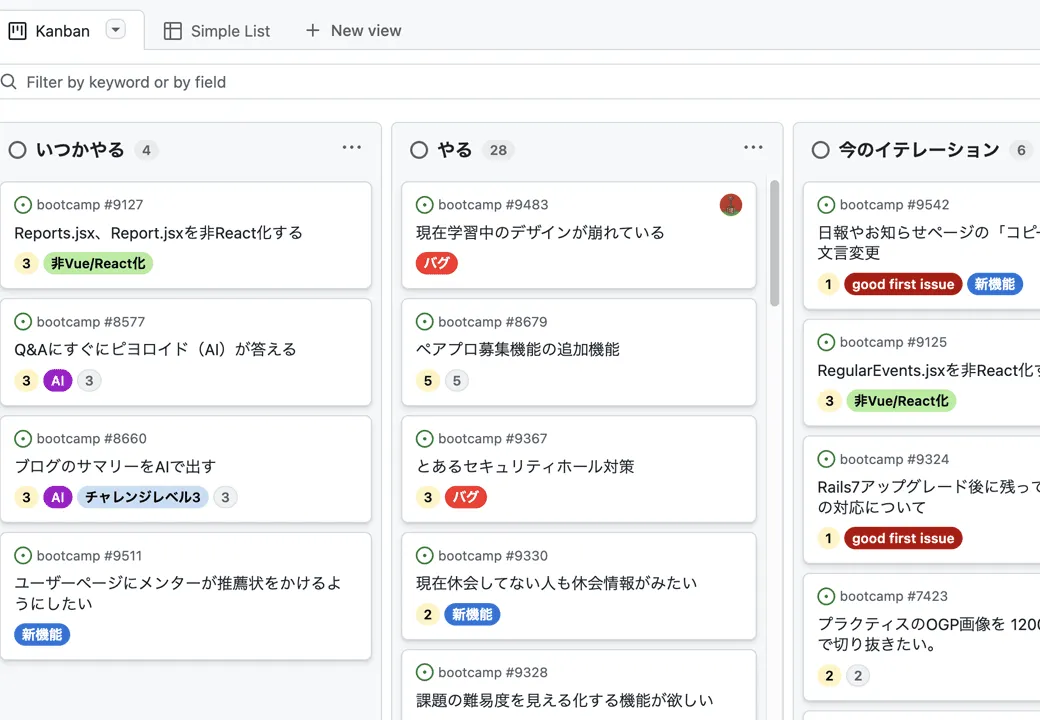
Task: Switch to the Simple List tab
Action: (217, 31)
